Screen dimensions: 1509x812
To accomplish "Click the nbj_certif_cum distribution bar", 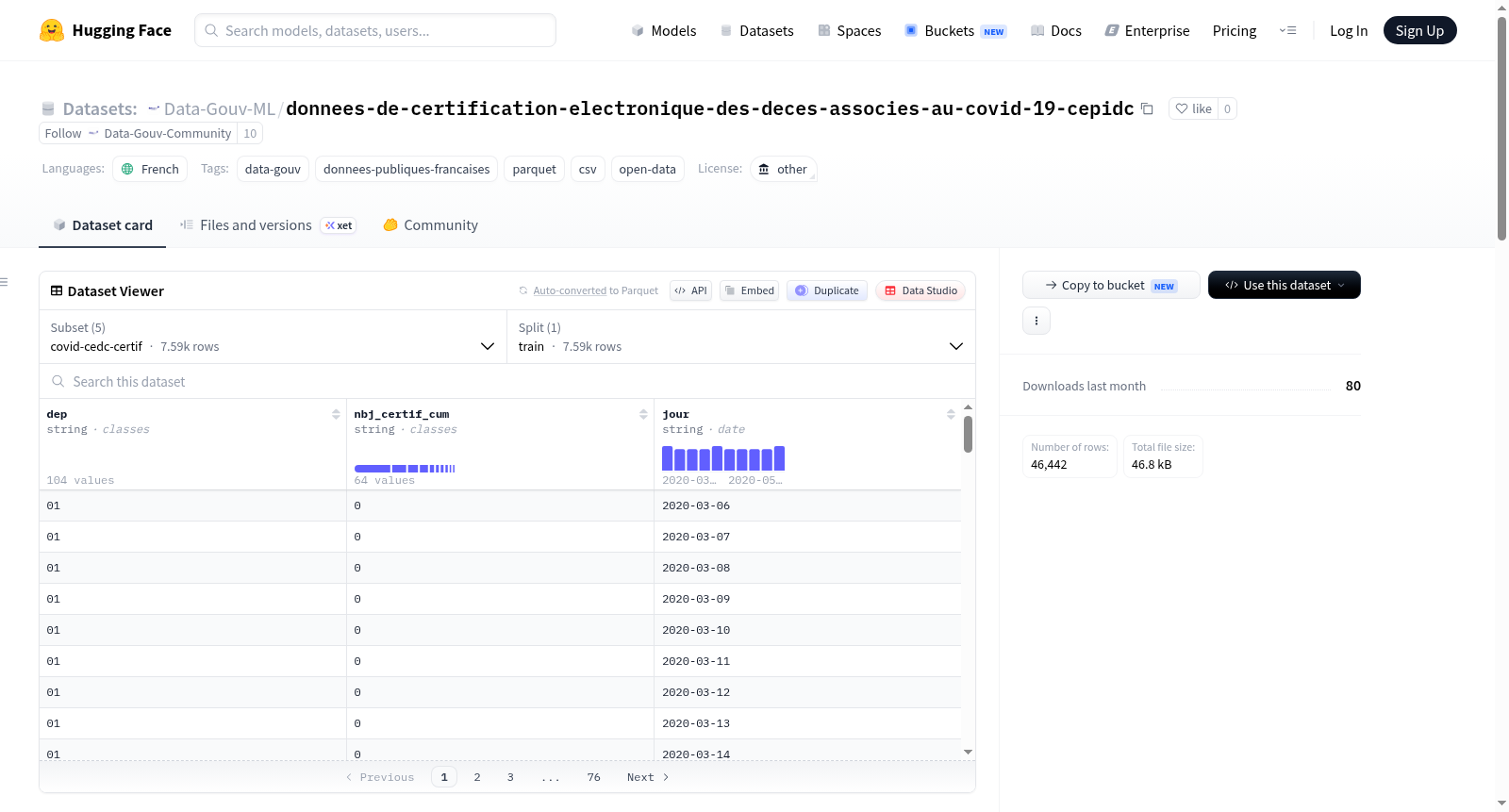I will click(405, 469).
